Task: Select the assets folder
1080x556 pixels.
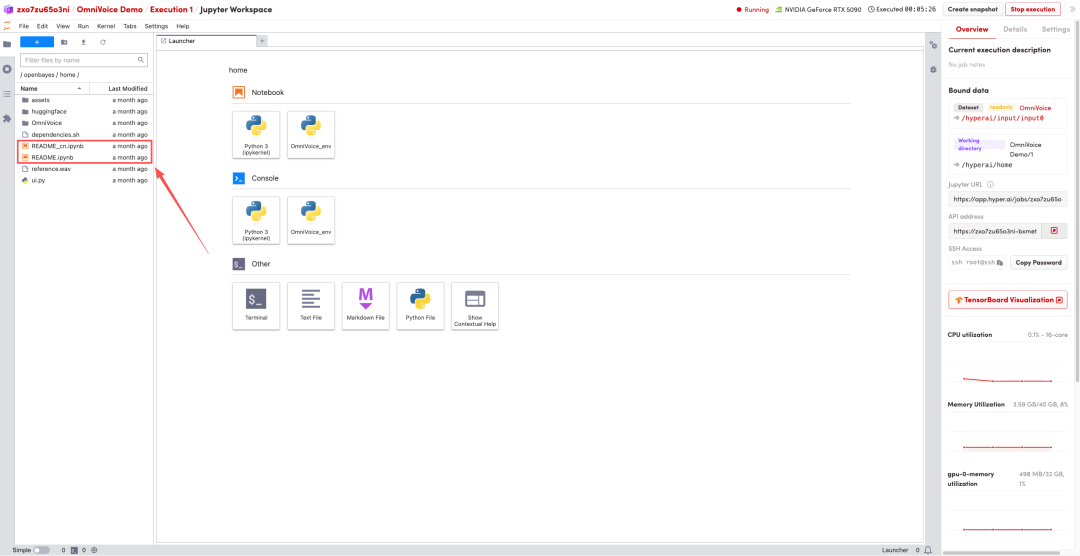Action: coord(84,100)
